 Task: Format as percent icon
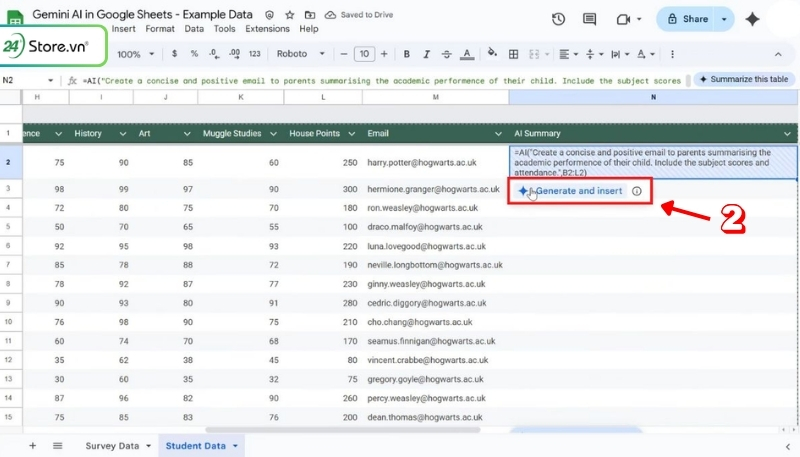194,54
